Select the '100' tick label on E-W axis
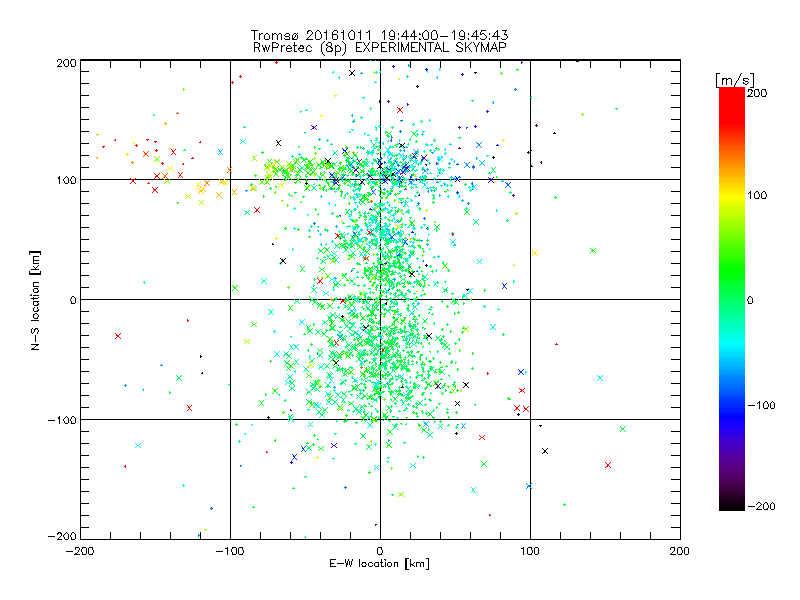Screen dimensions: 800x600 530,551
